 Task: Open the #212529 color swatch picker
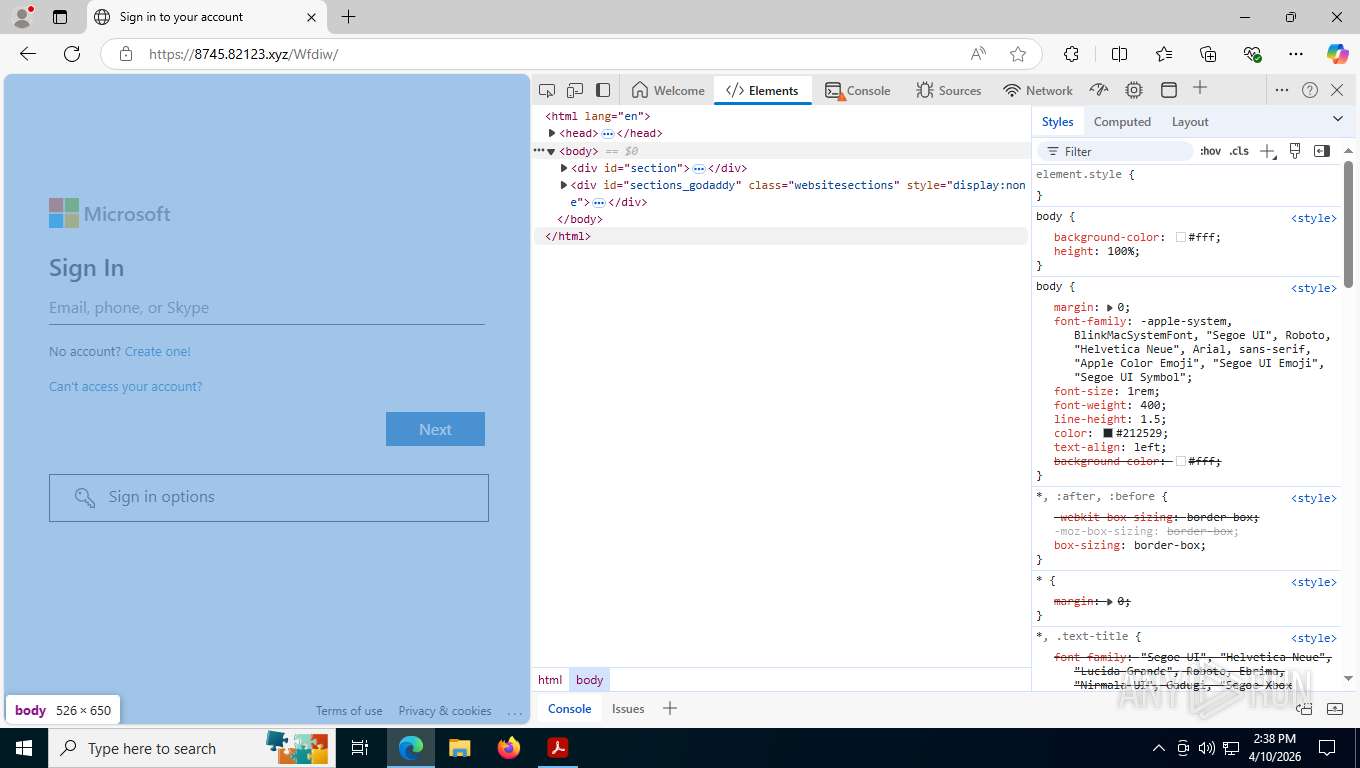[1108, 434]
